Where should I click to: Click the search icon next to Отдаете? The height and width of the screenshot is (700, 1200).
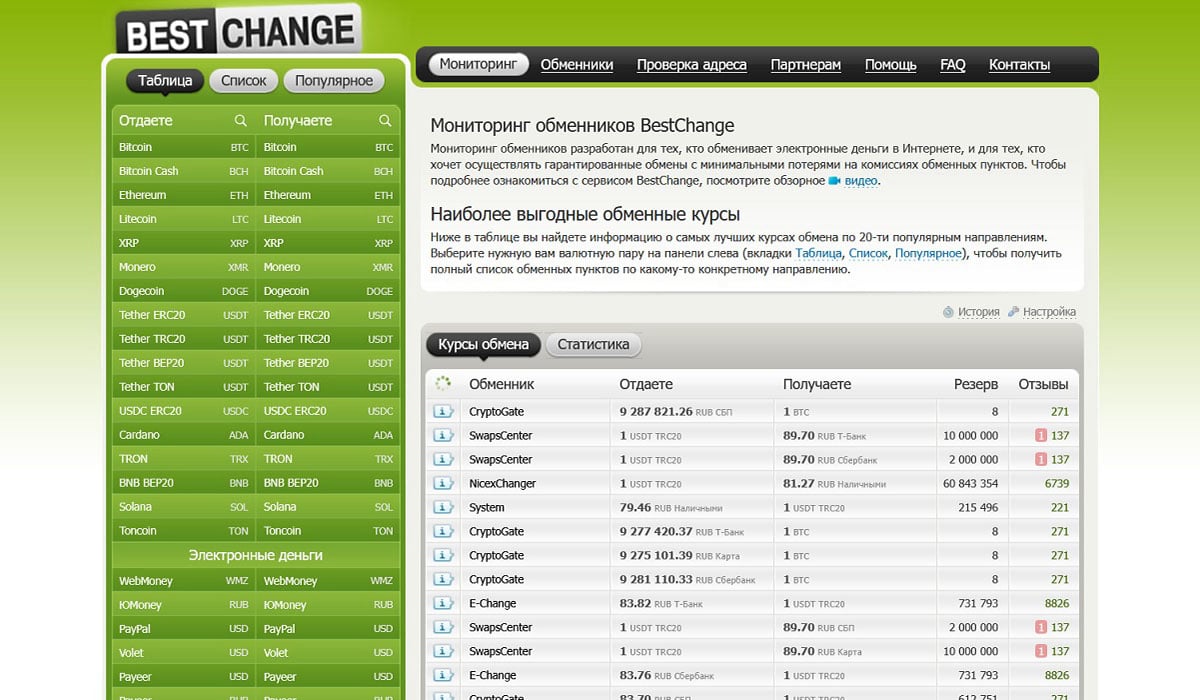[240, 121]
